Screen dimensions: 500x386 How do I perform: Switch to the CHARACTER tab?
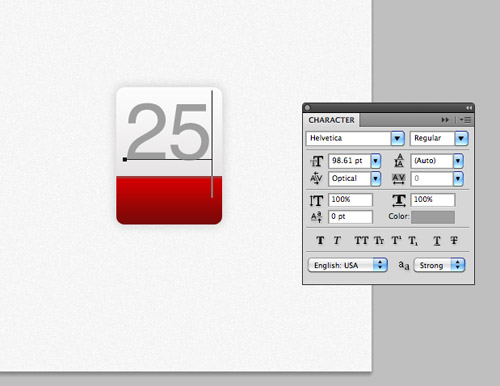pos(331,120)
